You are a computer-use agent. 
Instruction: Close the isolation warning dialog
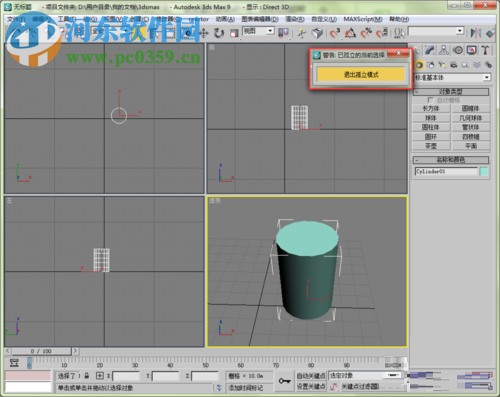click(398, 53)
